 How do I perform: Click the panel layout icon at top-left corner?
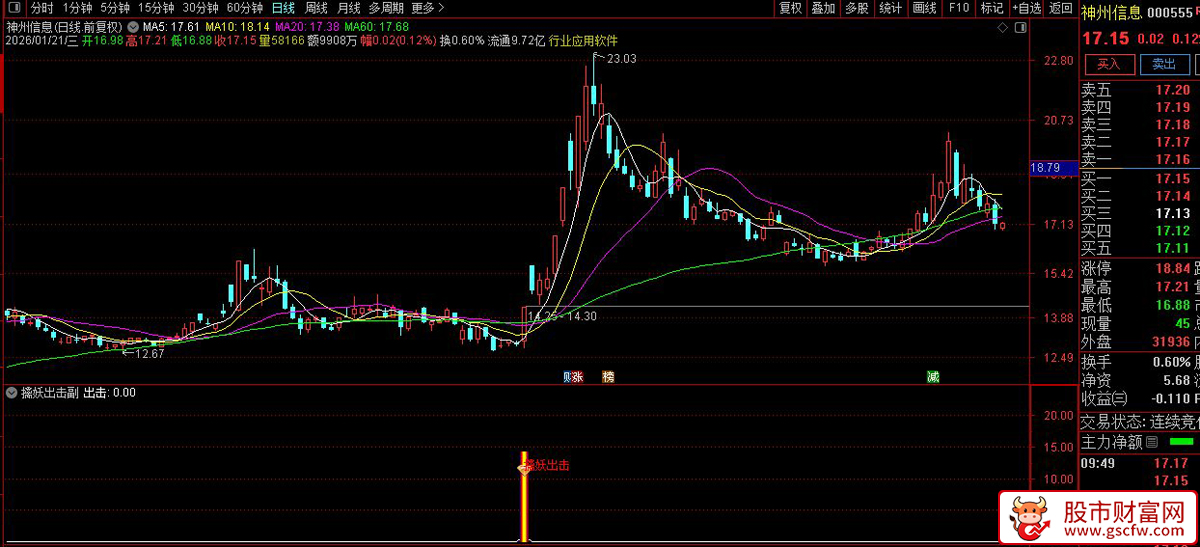[x=14, y=8]
